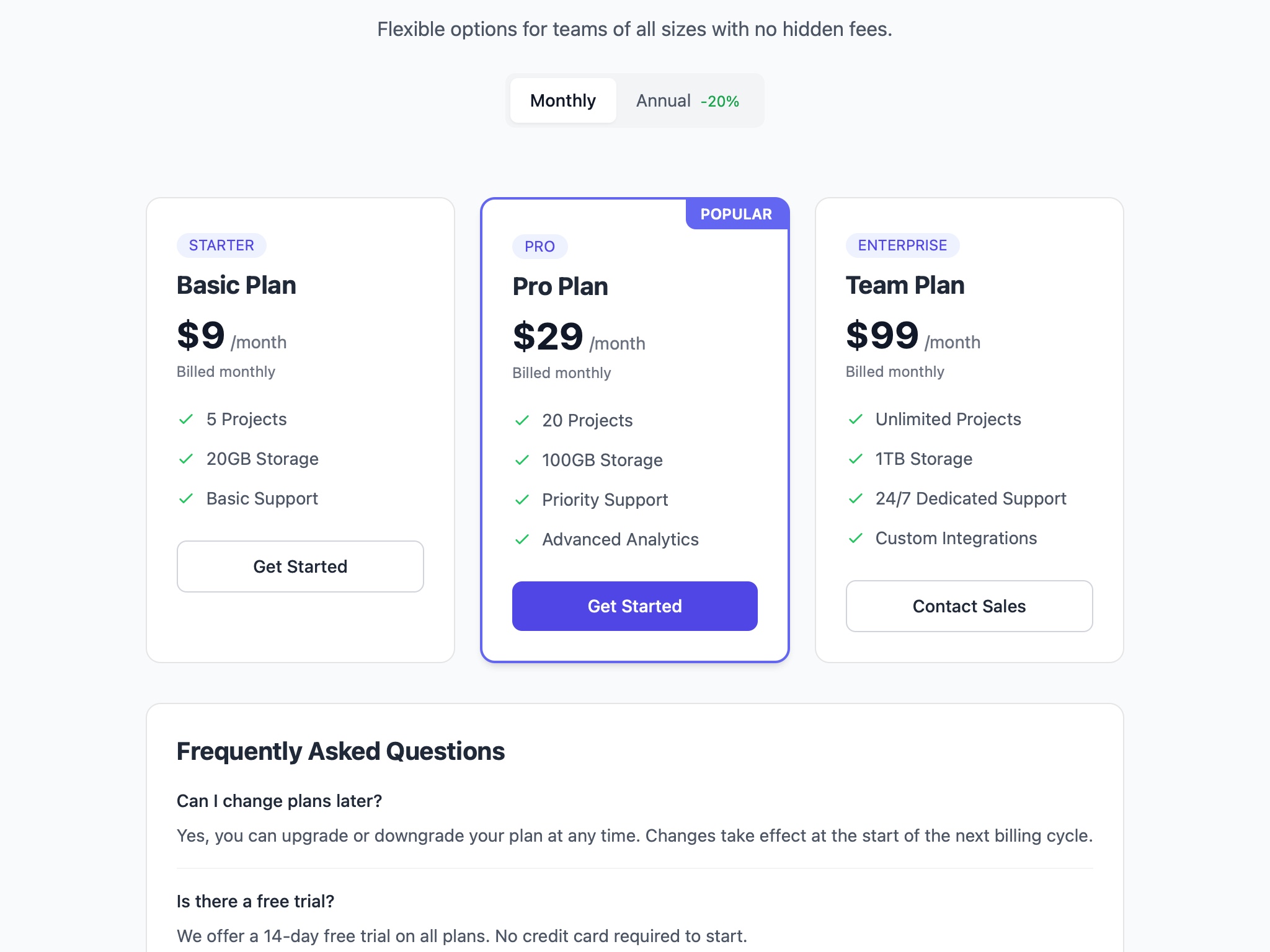The image size is (1270, 952).
Task: Click Contact Sales for Team Plan
Action: (969, 606)
